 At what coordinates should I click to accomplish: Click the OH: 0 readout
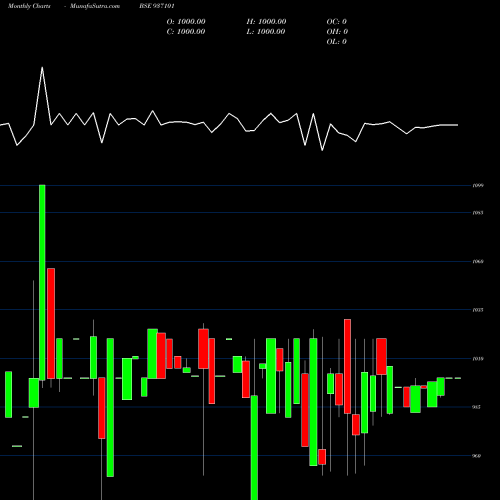point(337,32)
